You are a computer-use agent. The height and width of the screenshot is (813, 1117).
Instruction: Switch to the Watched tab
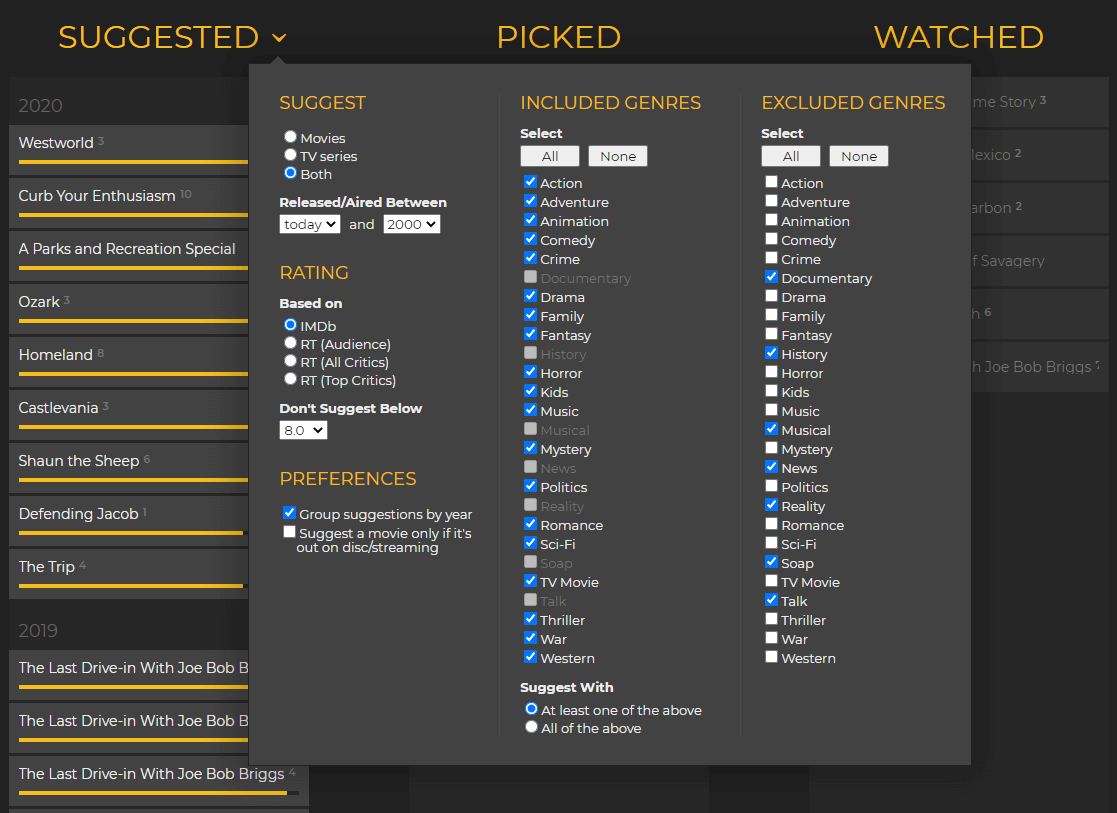click(x=958, y=37)
